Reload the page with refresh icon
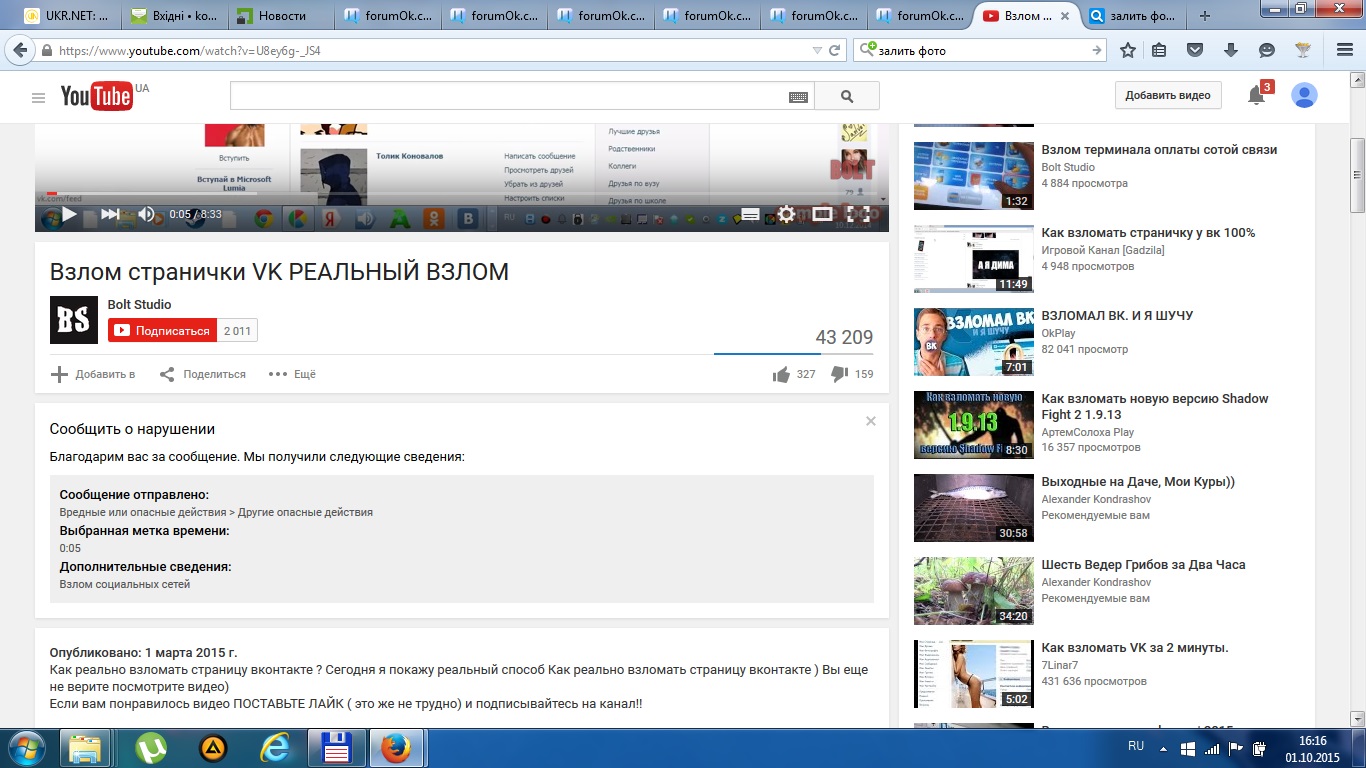Screen dimensions: 1366x768 [x=835, y=50]
